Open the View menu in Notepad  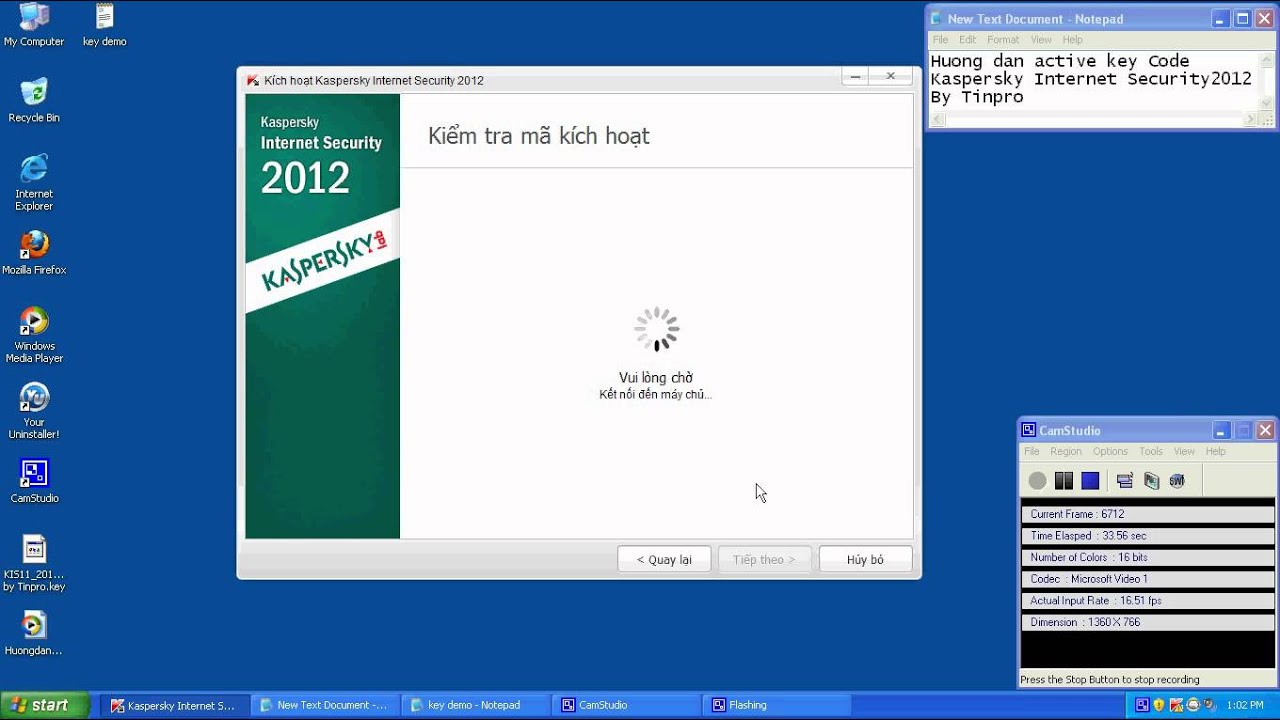tap(1041, 40)
